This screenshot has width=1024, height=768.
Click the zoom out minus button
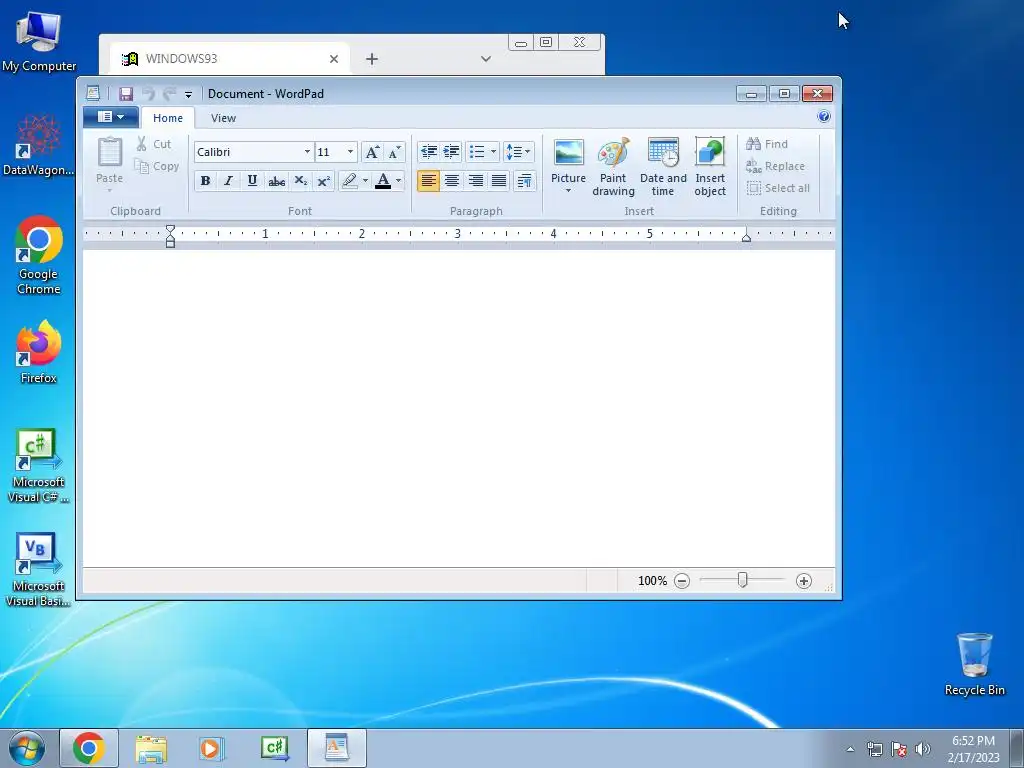[x=682, y=581]
